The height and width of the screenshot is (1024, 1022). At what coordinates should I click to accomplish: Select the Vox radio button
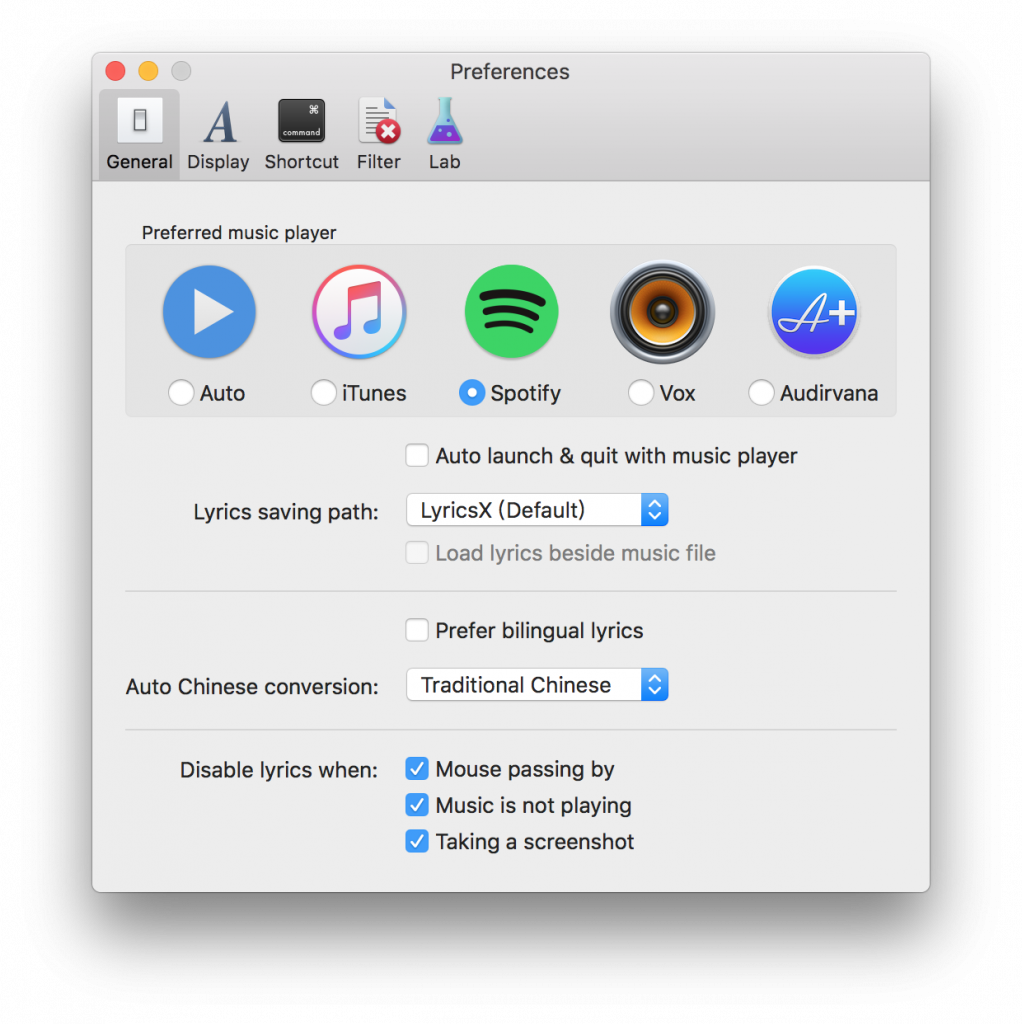pos(641,392)
